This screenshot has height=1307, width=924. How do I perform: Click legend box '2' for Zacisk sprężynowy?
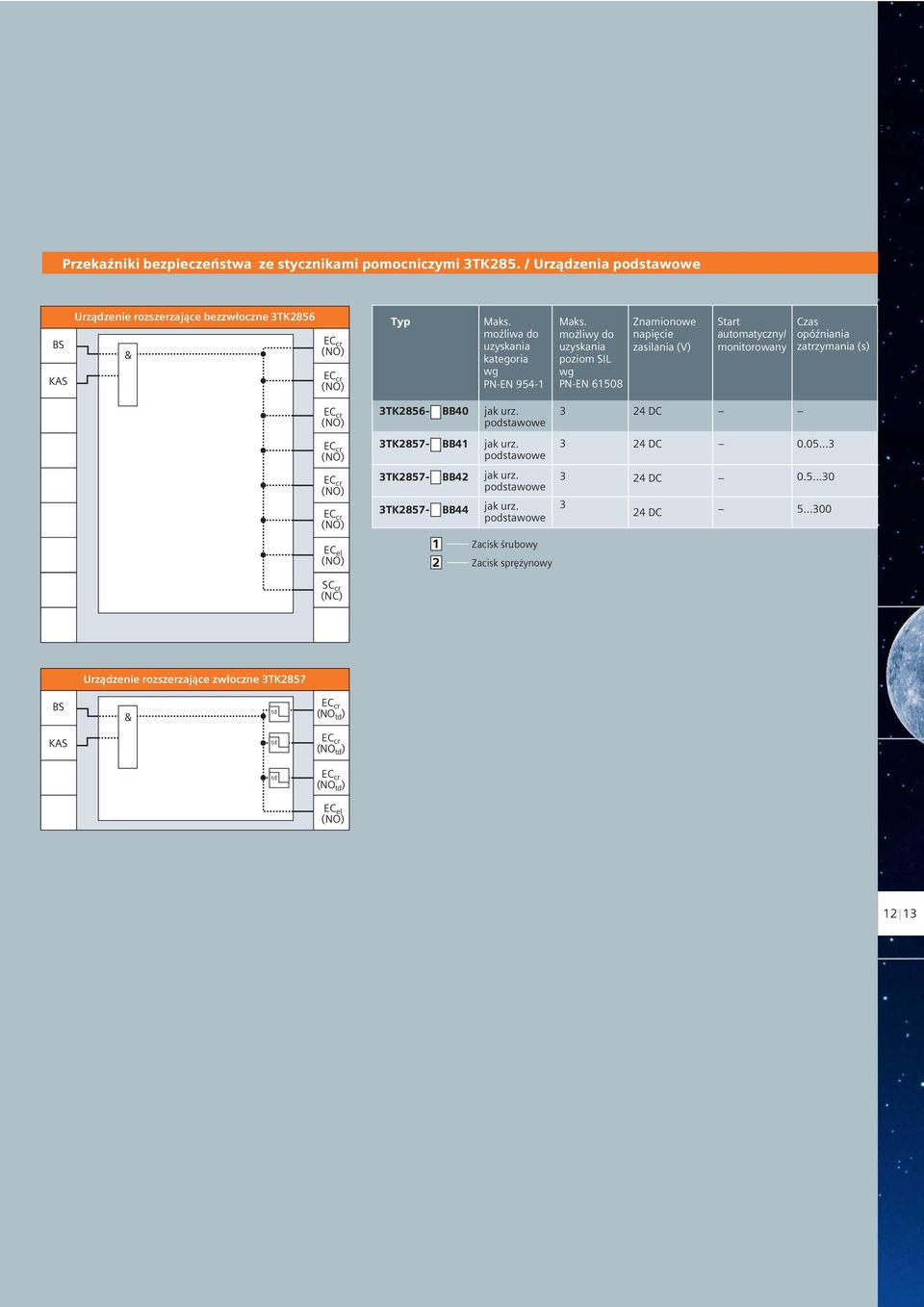436,562
